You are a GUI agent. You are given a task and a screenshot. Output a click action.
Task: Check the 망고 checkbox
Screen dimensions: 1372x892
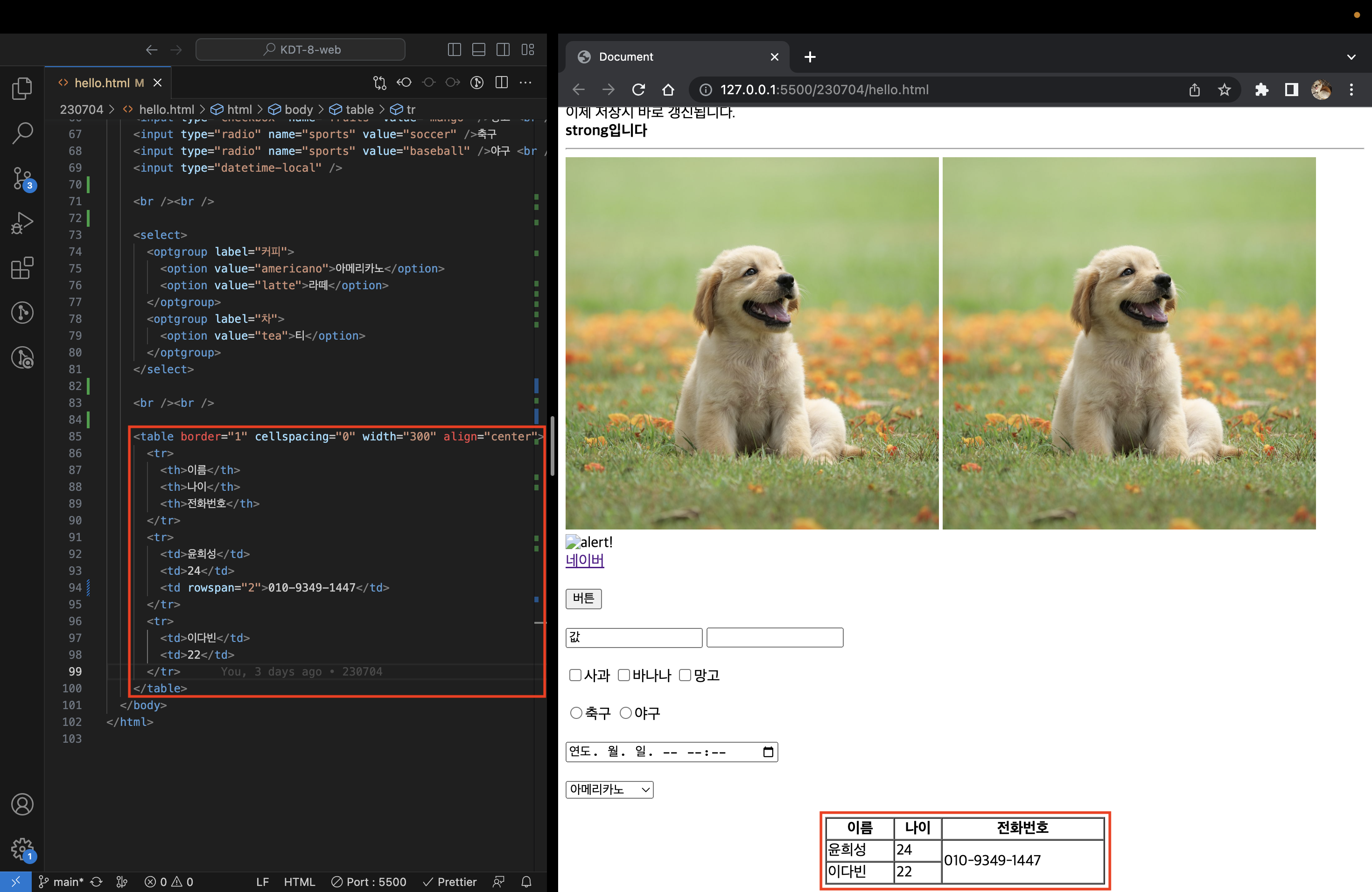tap(685, 675)
